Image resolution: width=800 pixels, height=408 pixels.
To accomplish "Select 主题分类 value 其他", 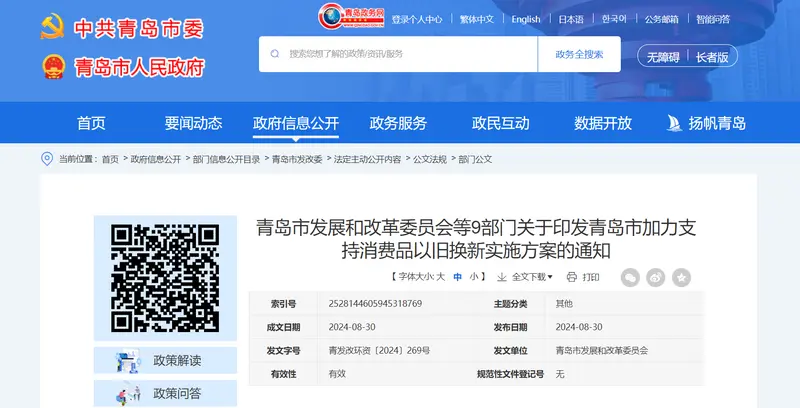I will [564, 303].
